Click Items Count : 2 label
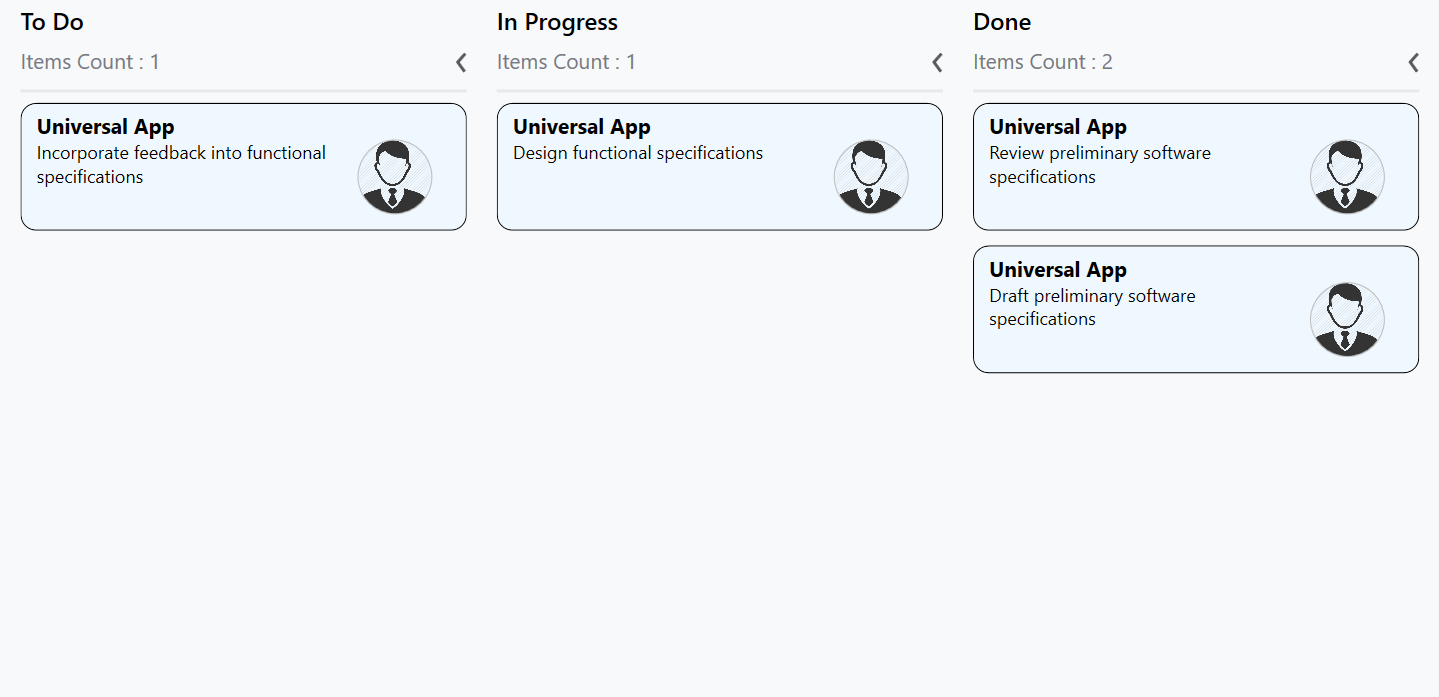This screenshot has width=1439, height=697. [x=1043, y=62]
